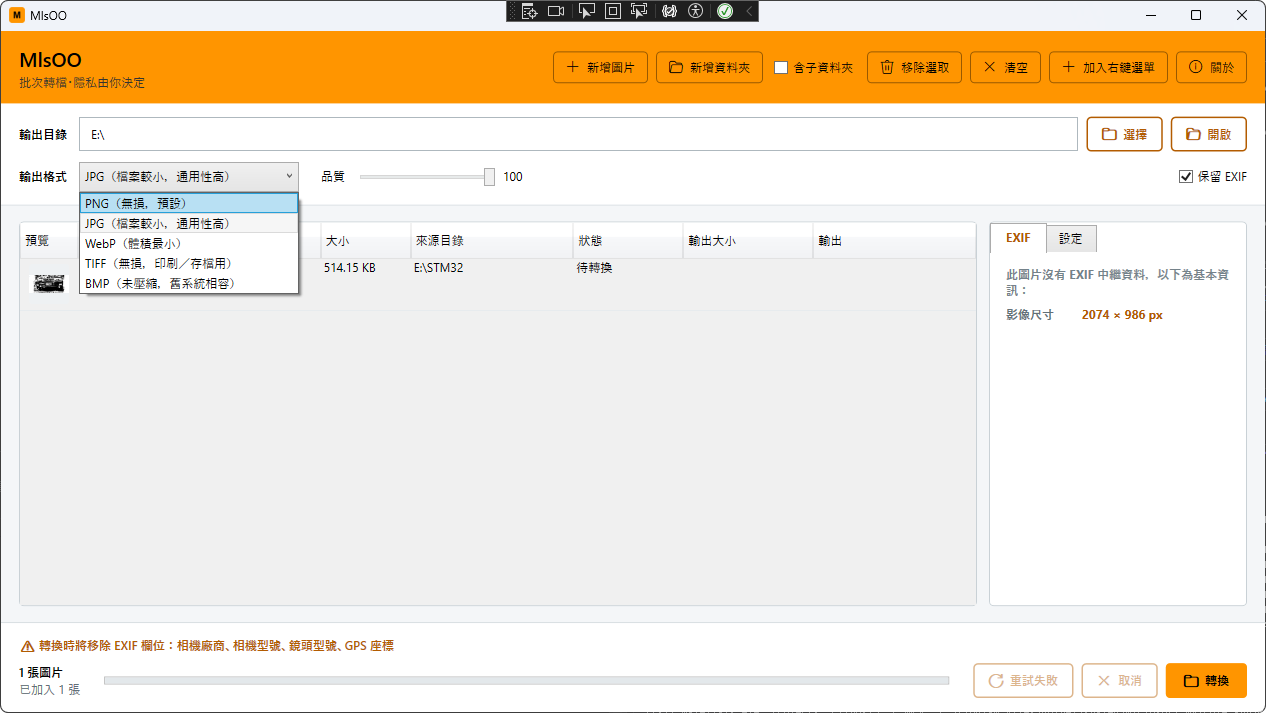Select PNG（無損，預設）from format list
The height and width of the screenshot is (713, 1266).
pos(189,203)
